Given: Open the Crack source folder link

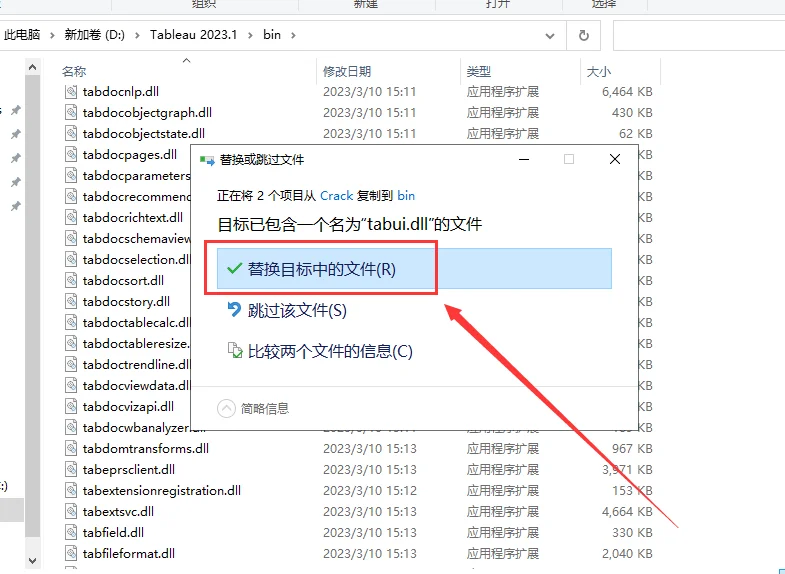Looking at the screenshot, I should click(336, 196).
